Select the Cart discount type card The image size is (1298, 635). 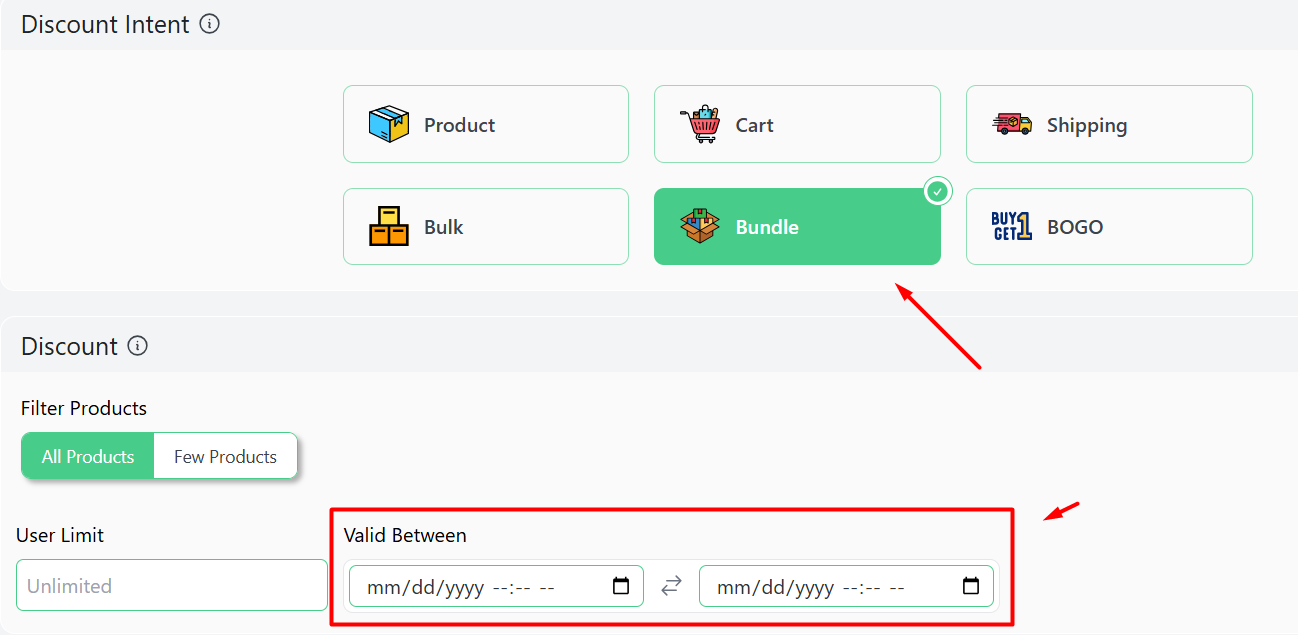coord(797,124)
